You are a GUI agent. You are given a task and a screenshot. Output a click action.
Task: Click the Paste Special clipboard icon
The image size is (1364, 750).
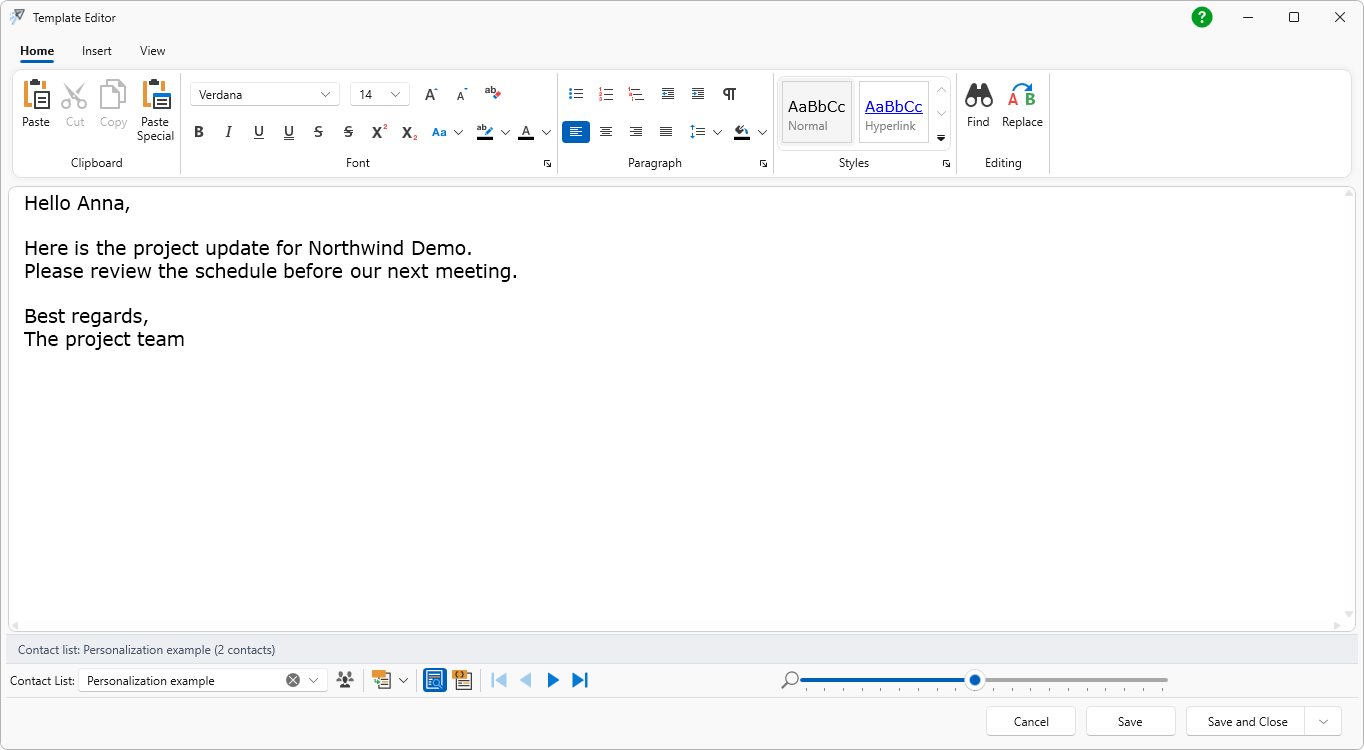156,95
